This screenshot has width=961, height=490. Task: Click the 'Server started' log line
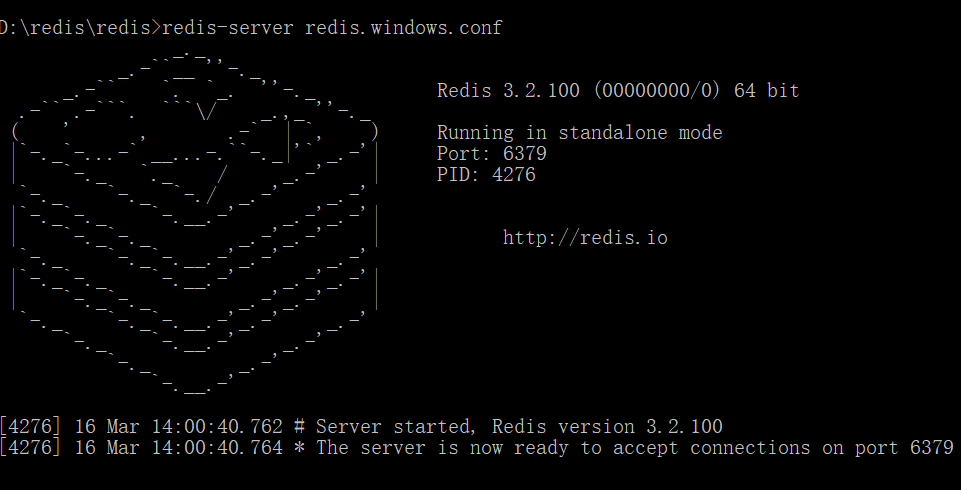click(362, 426)
